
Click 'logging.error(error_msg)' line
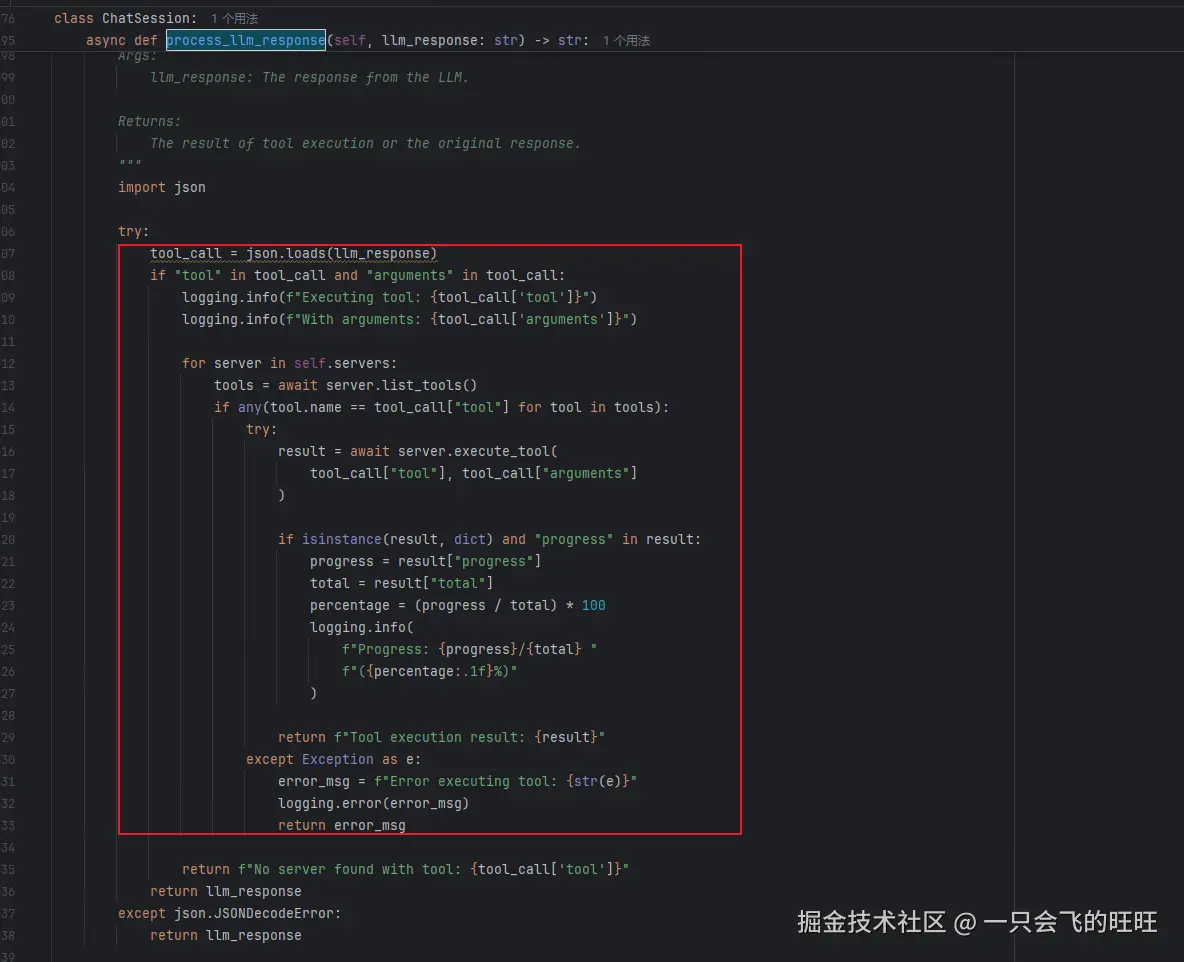click(374, 803)
